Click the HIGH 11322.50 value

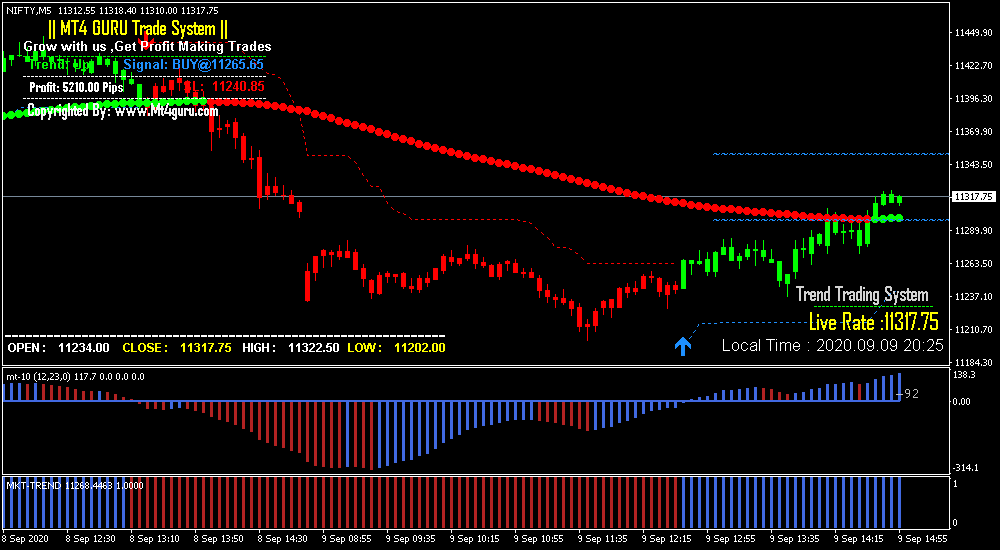pyautogui.click(x=289, y=348)
